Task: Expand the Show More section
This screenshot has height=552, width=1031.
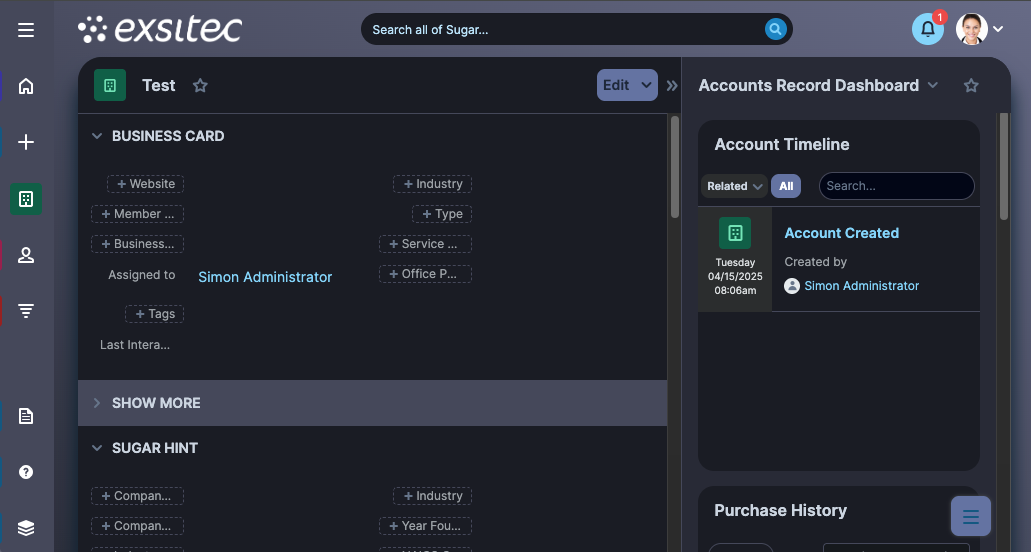Action: [97, 403]
